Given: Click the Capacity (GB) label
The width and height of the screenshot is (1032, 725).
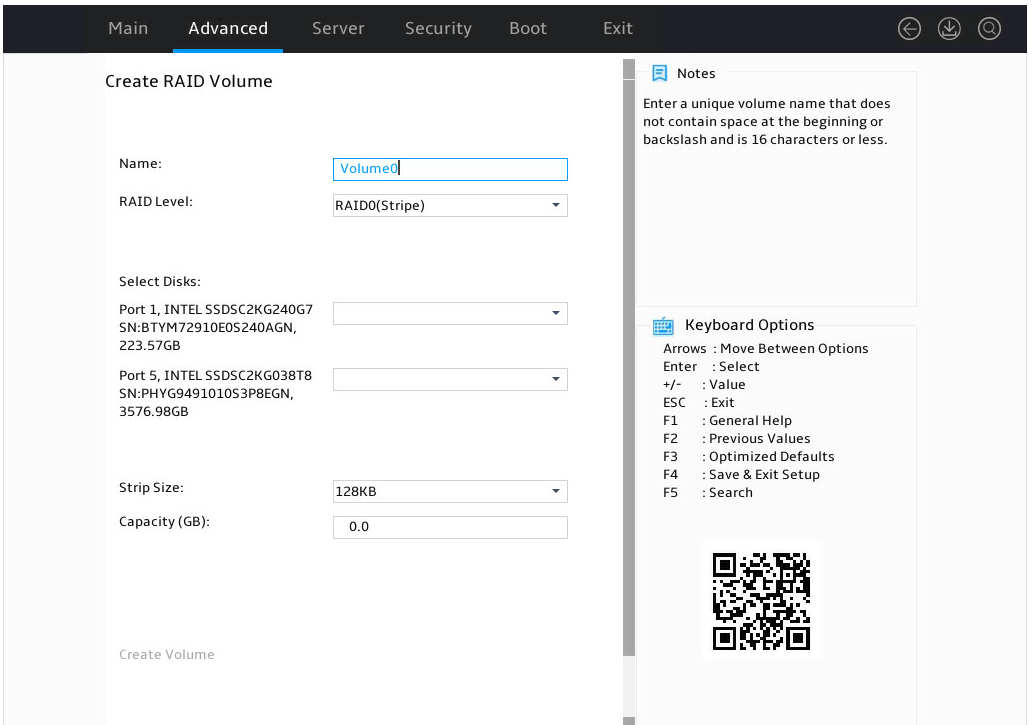Looking at the screenshot, I should pyautogui.click(x=165, y=522).
